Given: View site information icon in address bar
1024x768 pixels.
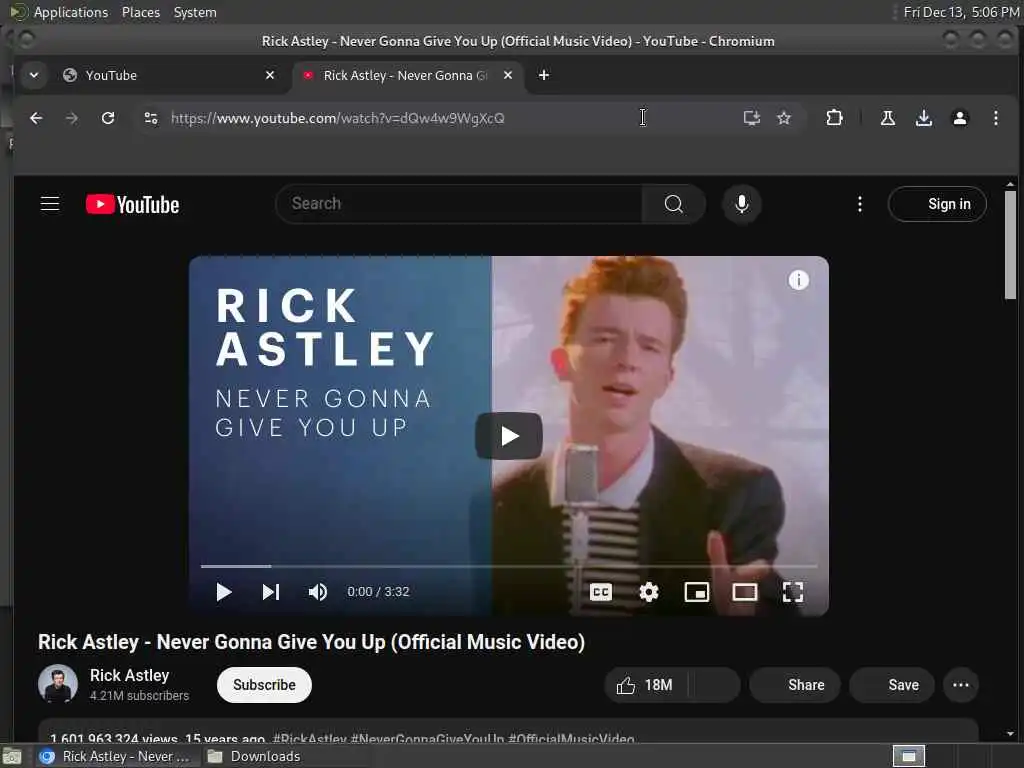Looking at the screenshot, I should pos(151,118).
